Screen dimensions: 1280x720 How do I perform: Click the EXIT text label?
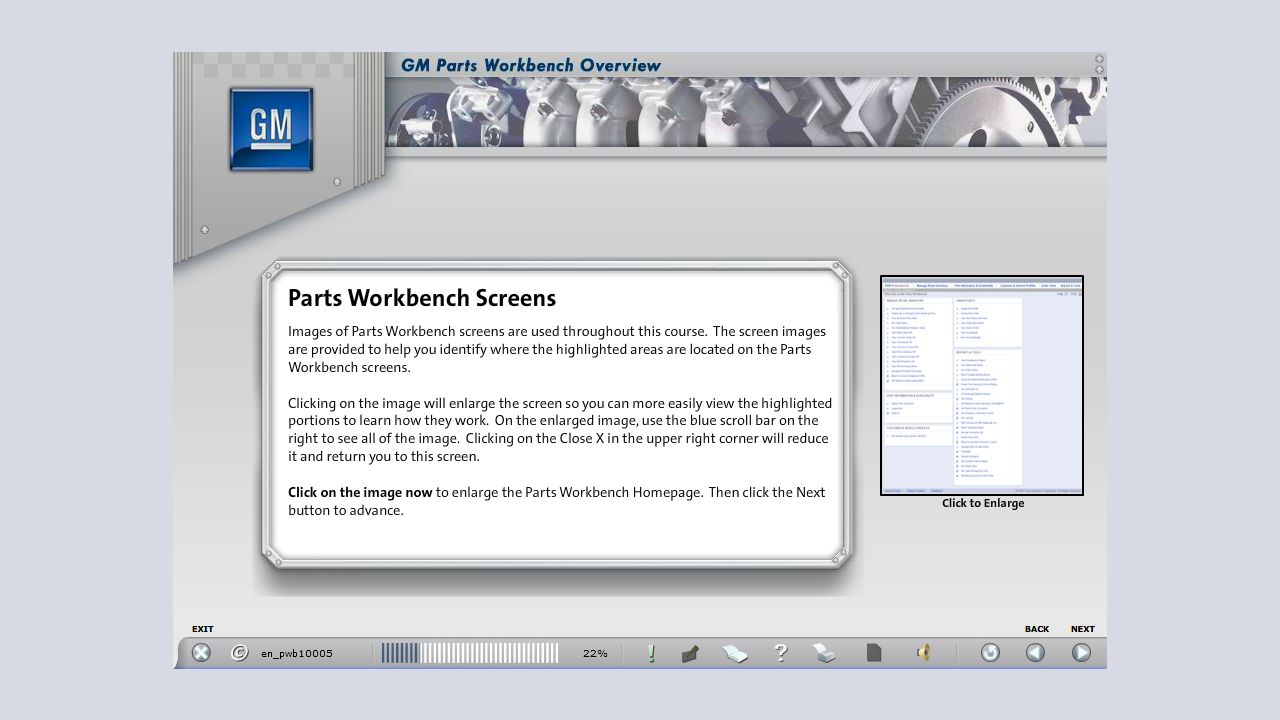[203, 629]
